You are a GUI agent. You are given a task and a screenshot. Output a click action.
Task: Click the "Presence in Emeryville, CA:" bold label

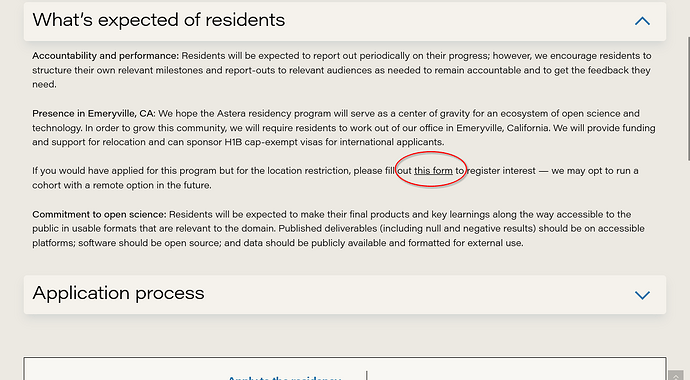click(94, 113)
